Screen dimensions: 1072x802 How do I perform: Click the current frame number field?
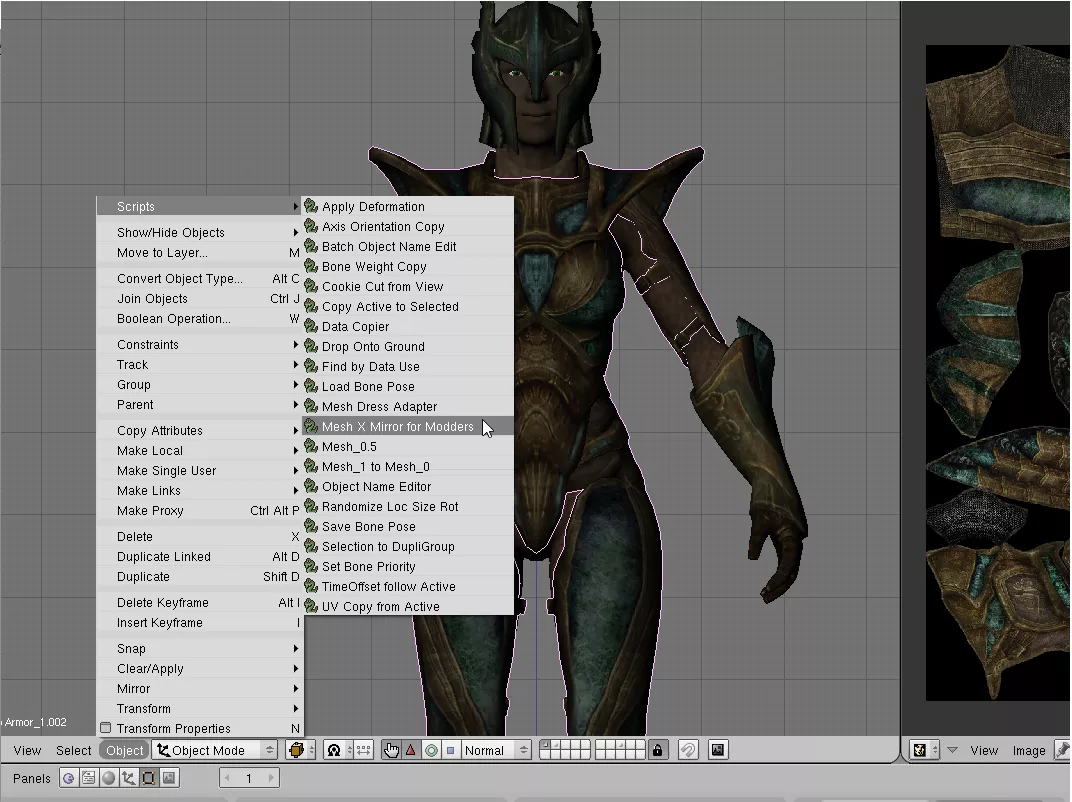pyautogui.click(x=249, y=778)
